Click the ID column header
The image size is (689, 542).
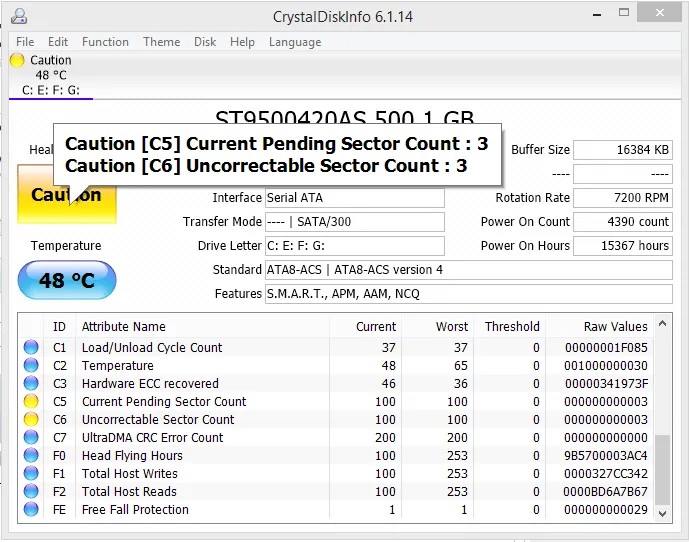(59, 326)
